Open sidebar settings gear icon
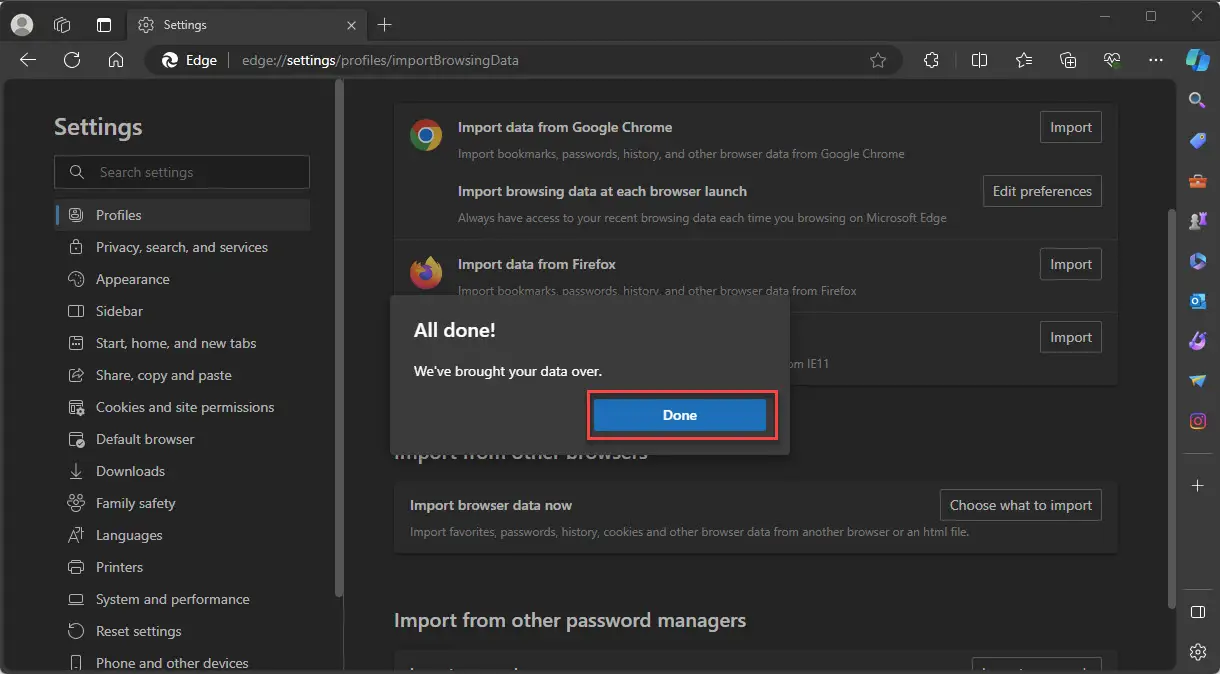1220x674 pixels. tap(1197, 652)
